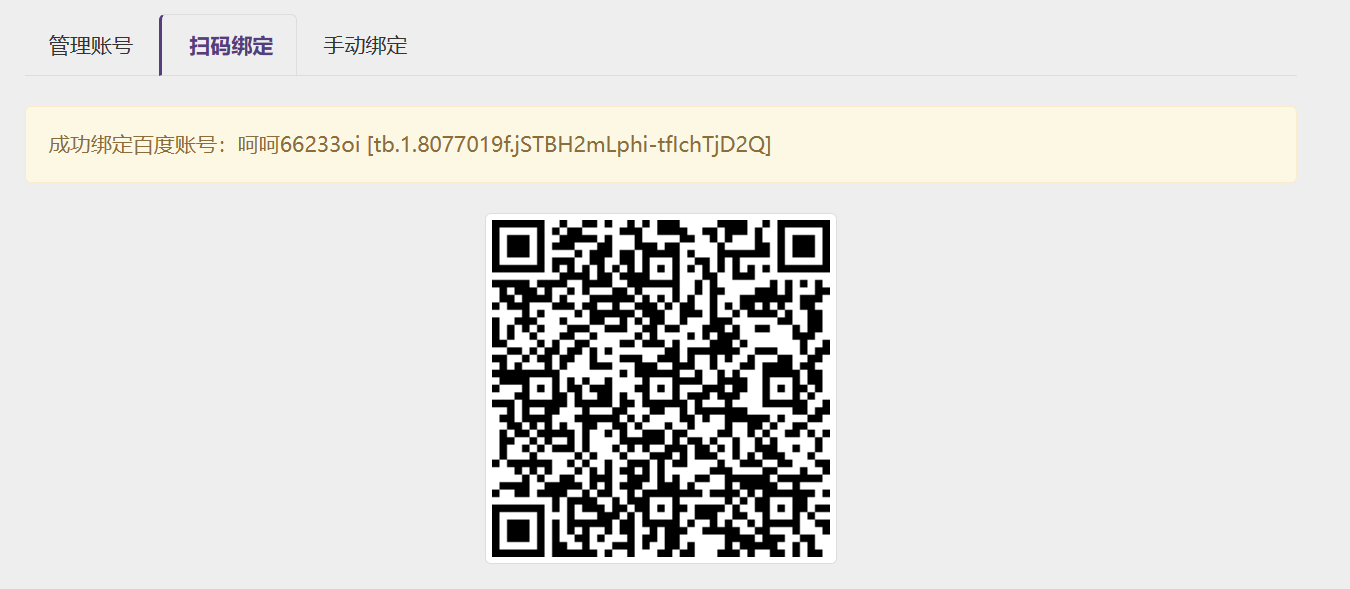
Task: Click the 成功绑定百度账号 message text
Action: tap(132, 145)
